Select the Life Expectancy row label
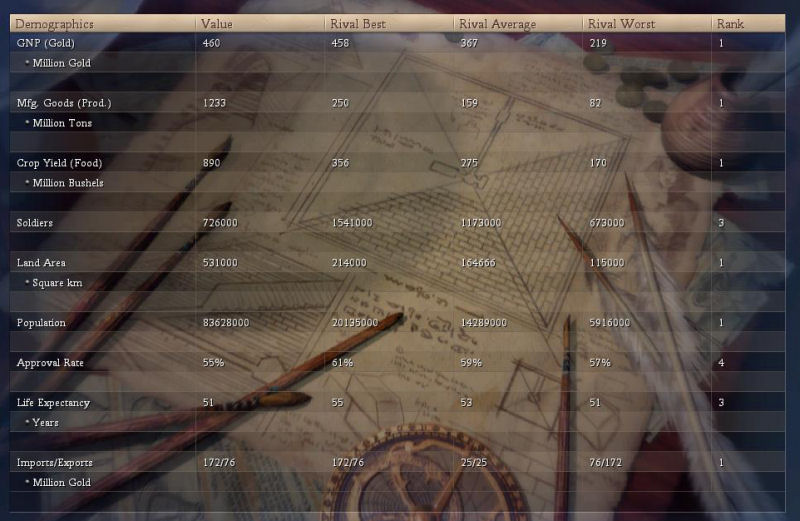This screenshot has height=521, width=800. pyautogui.click(x=53, y=403)
